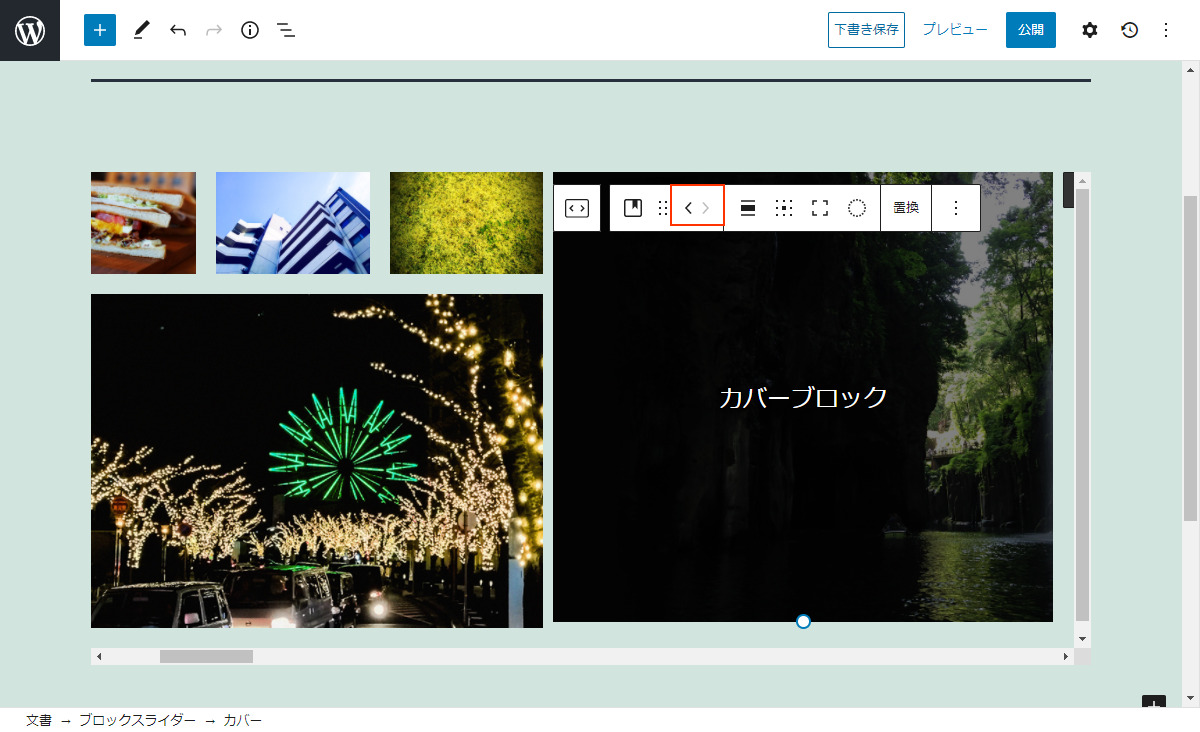
Task: Click the slider horizontal scrollbar thumb
Action: click(x=206, y=656)
